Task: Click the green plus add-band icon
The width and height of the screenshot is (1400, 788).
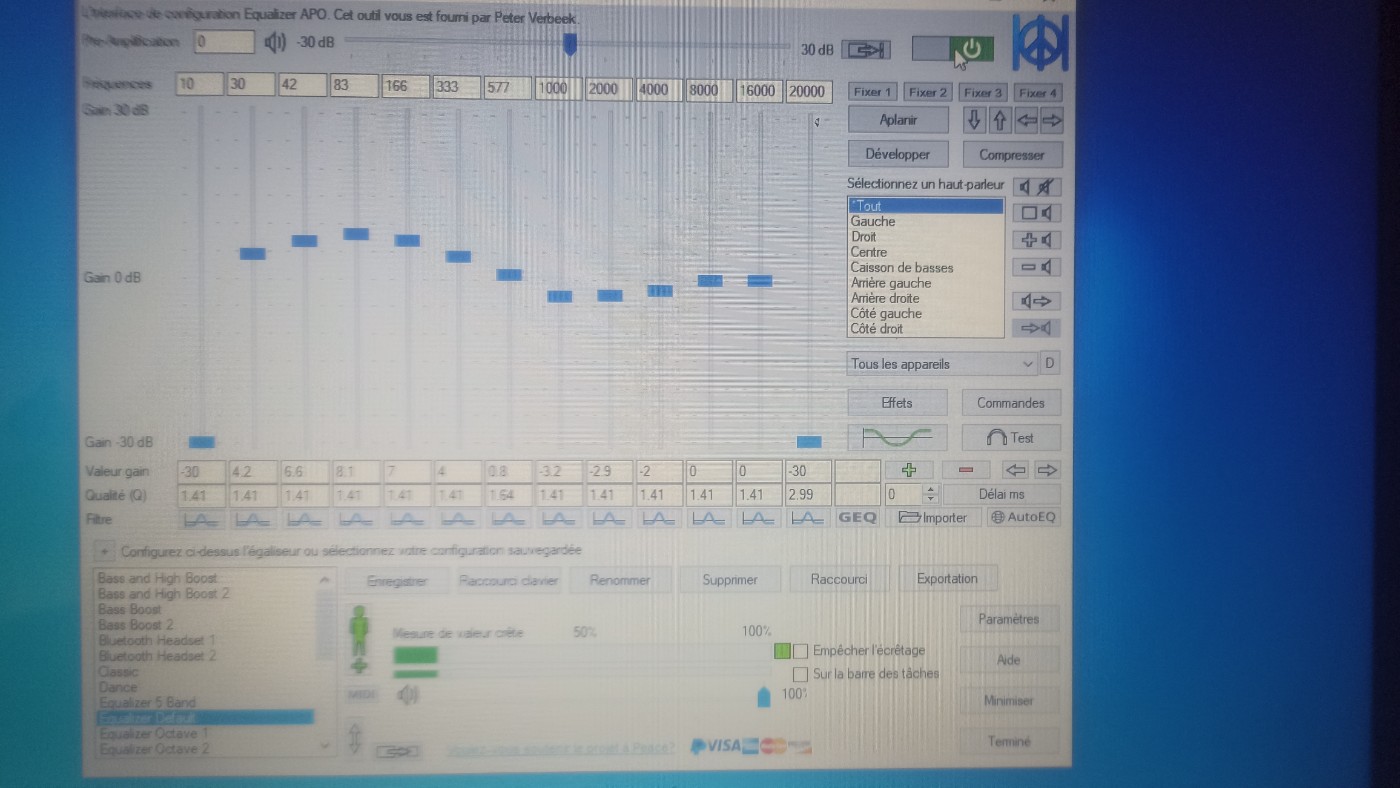Action: pyautogui.click(x=909, y=470)
